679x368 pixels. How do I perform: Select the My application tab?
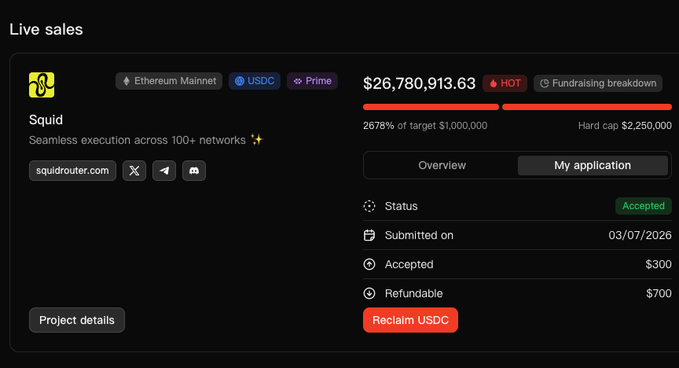point(592,165)
